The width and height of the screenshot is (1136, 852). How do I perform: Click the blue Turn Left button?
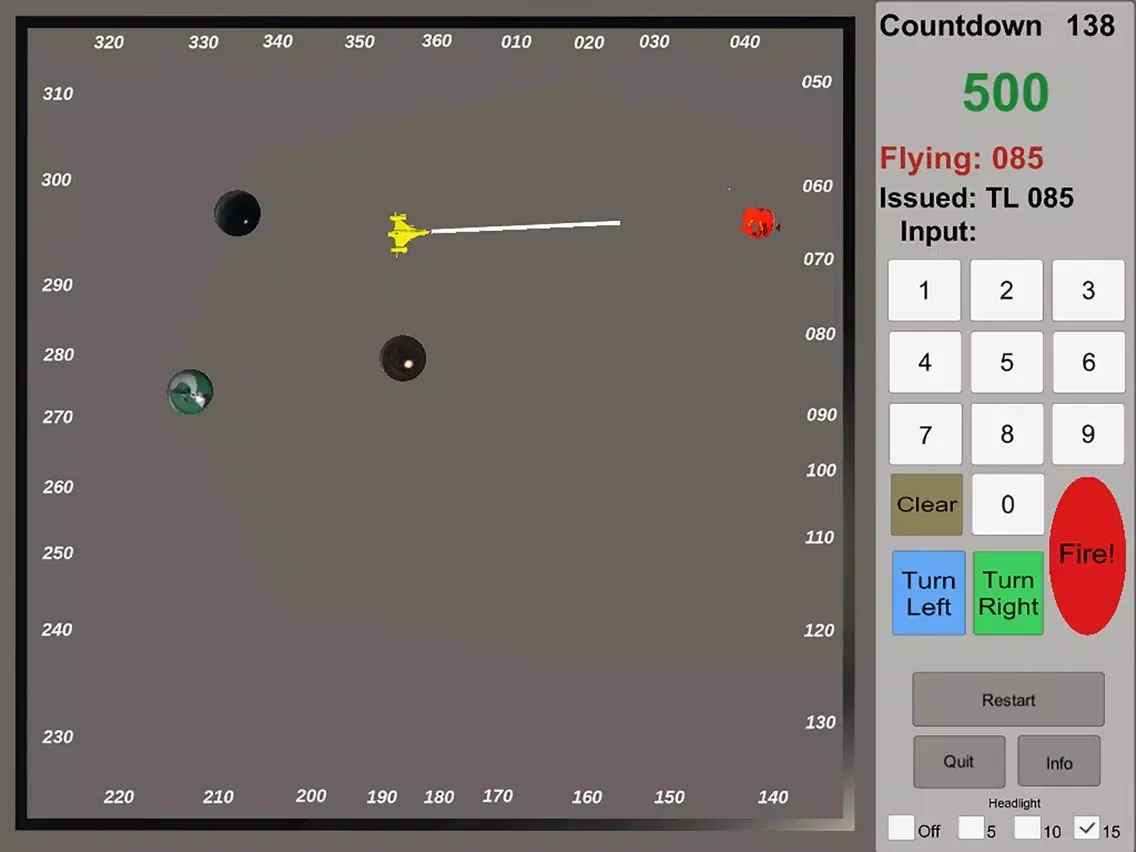pyautogui.click(x=929, y=593)
